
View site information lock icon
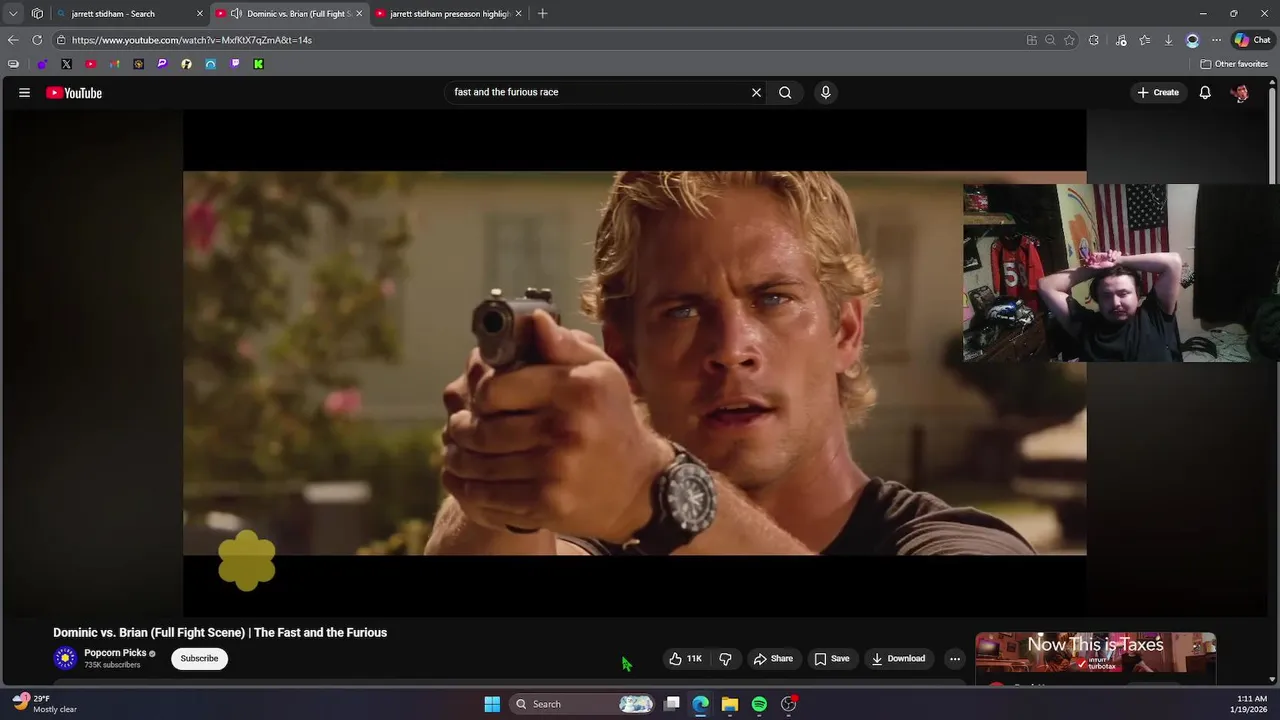(61, 40)
